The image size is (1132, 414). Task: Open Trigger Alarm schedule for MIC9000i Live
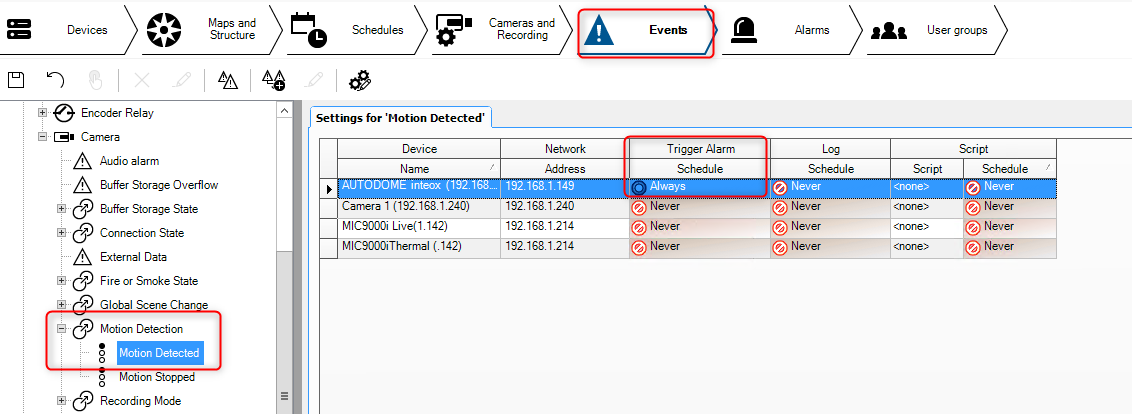coord(700,227)
